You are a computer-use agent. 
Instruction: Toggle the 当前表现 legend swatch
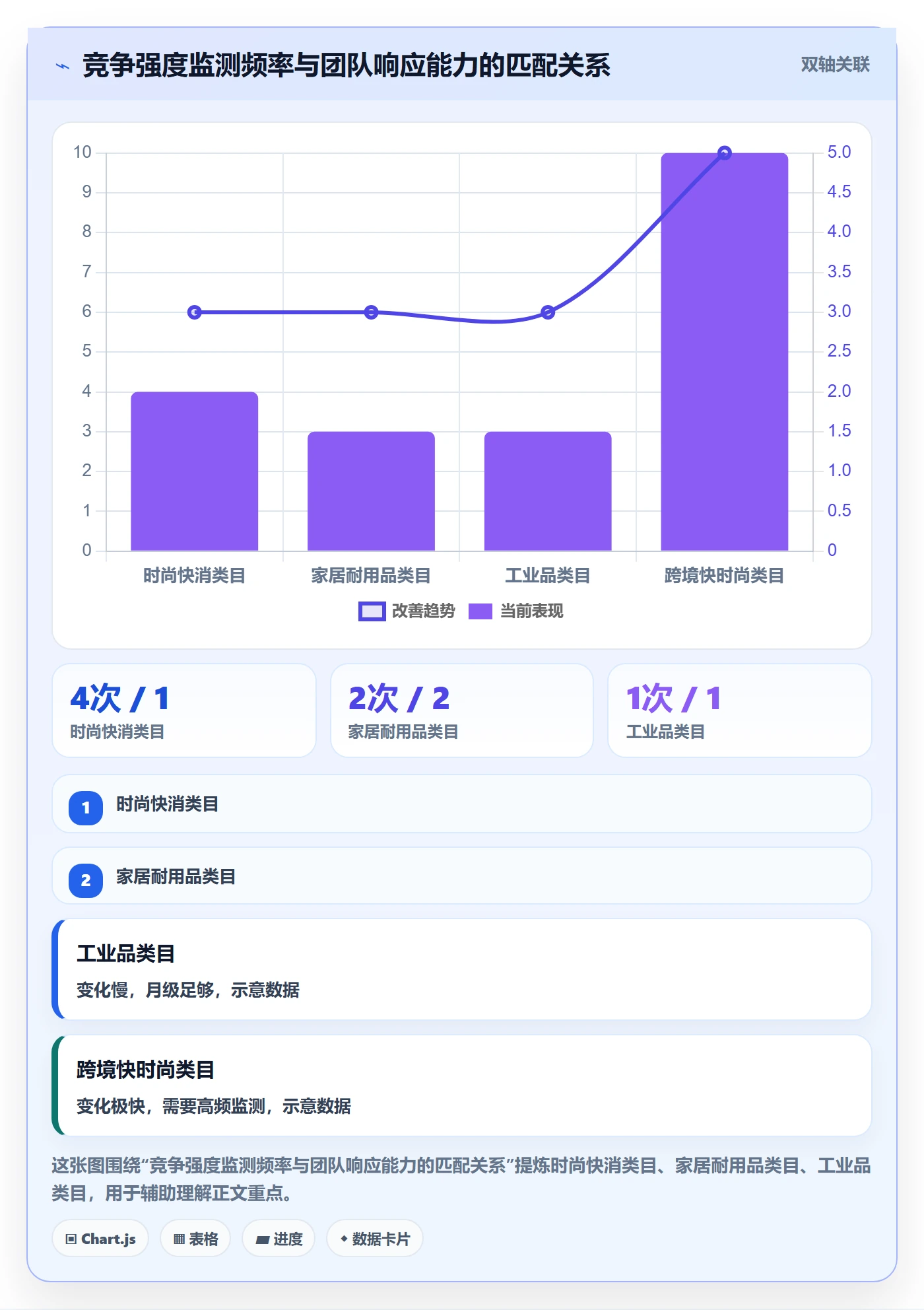click(480, 611)
